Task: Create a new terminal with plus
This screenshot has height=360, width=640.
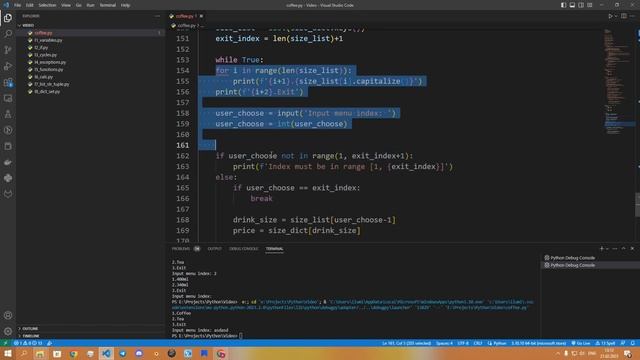Action: point(601,249)
